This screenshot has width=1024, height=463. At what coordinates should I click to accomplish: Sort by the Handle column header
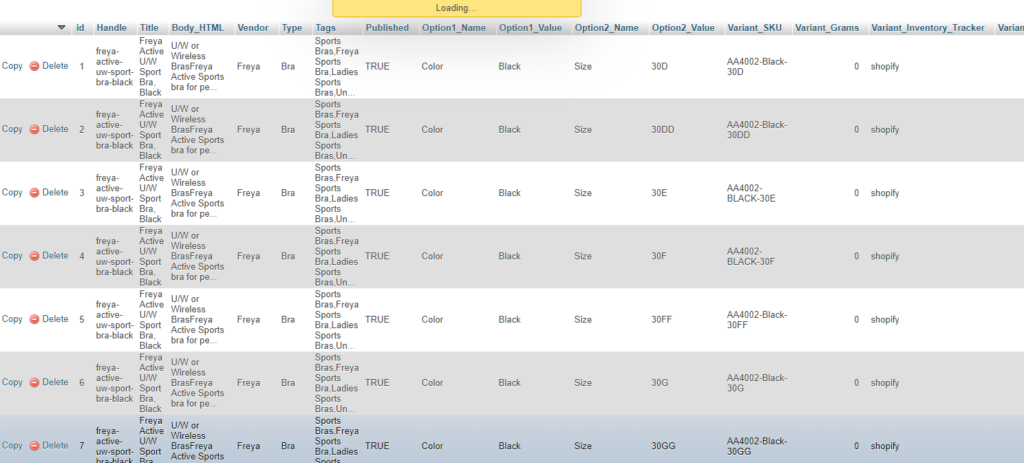coord(111,28)
